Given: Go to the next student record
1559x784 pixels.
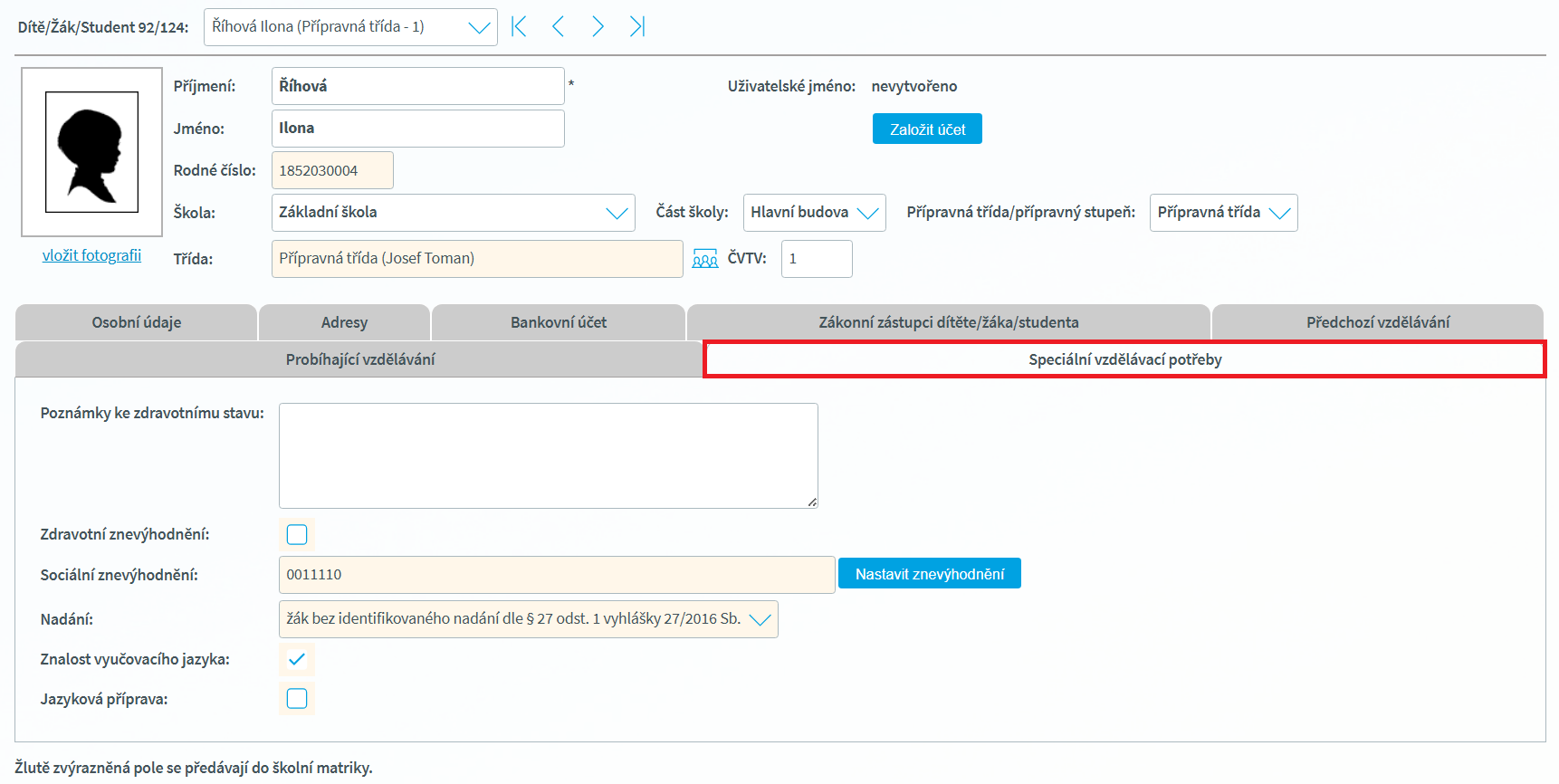Looking at the screenshot, I should (x=598, y=27).
